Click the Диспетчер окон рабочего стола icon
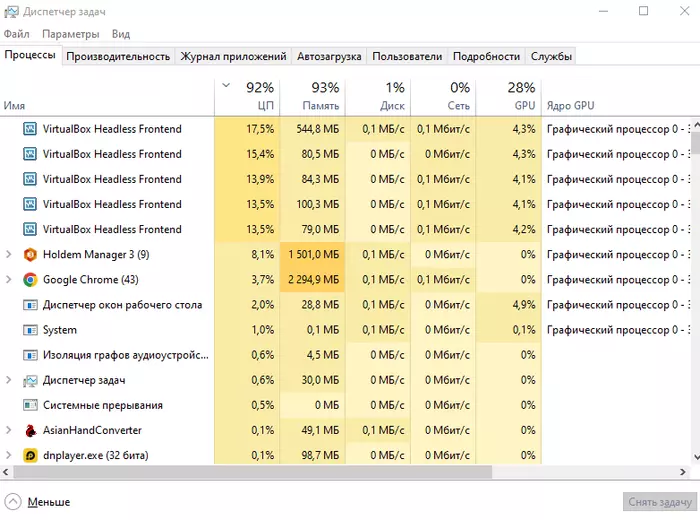 pos(30,305)
